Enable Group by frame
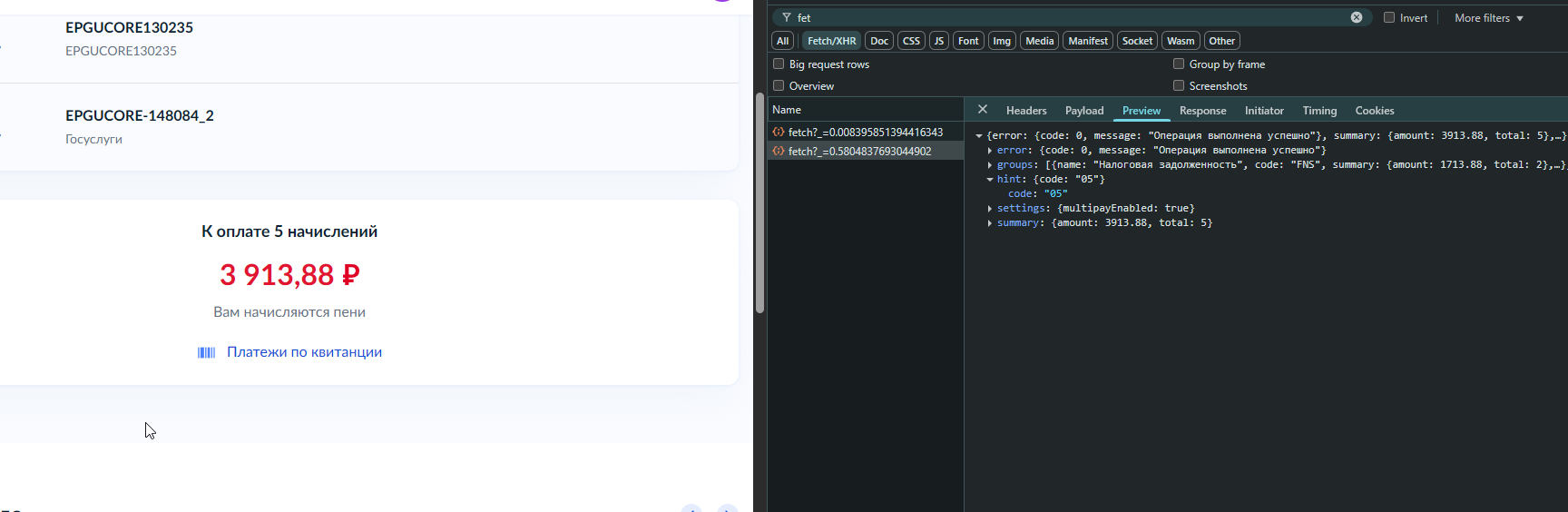Image resolution: width=1568 pixels, height=512 pixels. click(1179, 64)
